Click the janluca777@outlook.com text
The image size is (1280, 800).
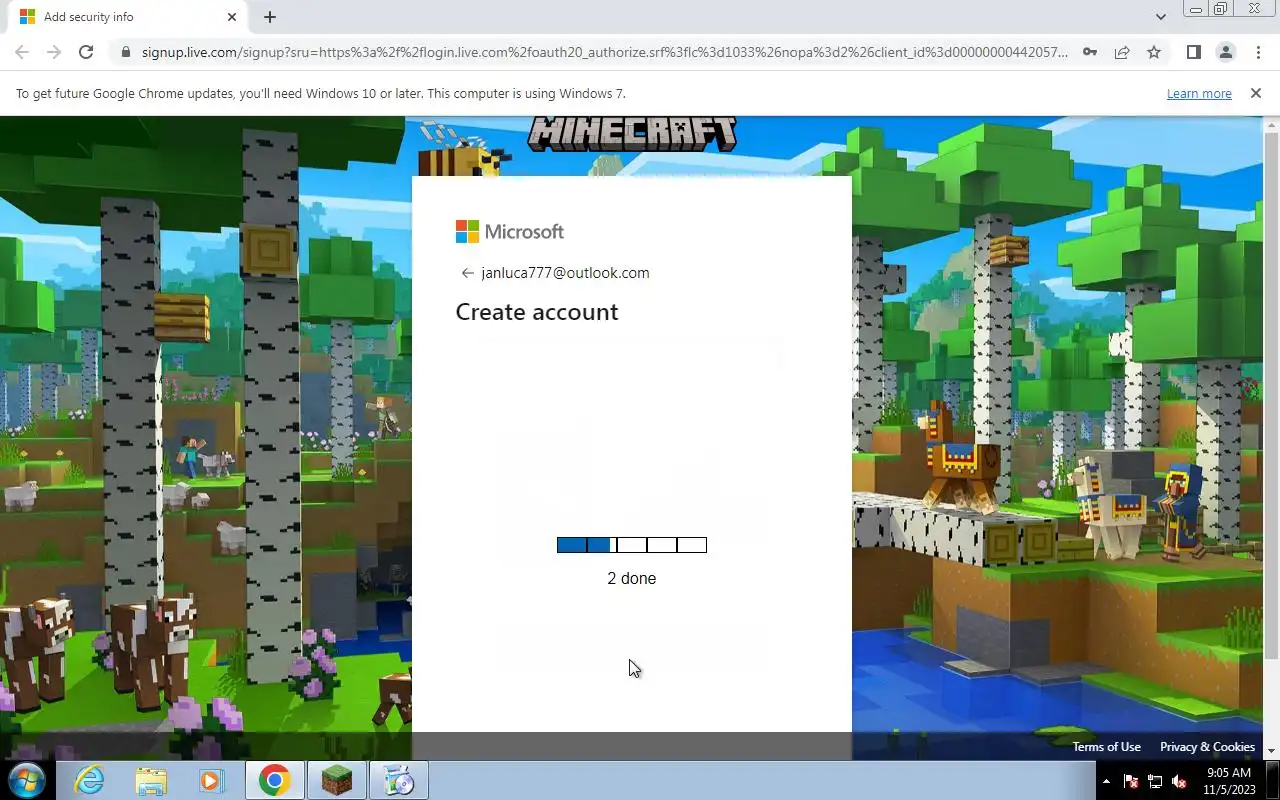[x=565, y=273]
